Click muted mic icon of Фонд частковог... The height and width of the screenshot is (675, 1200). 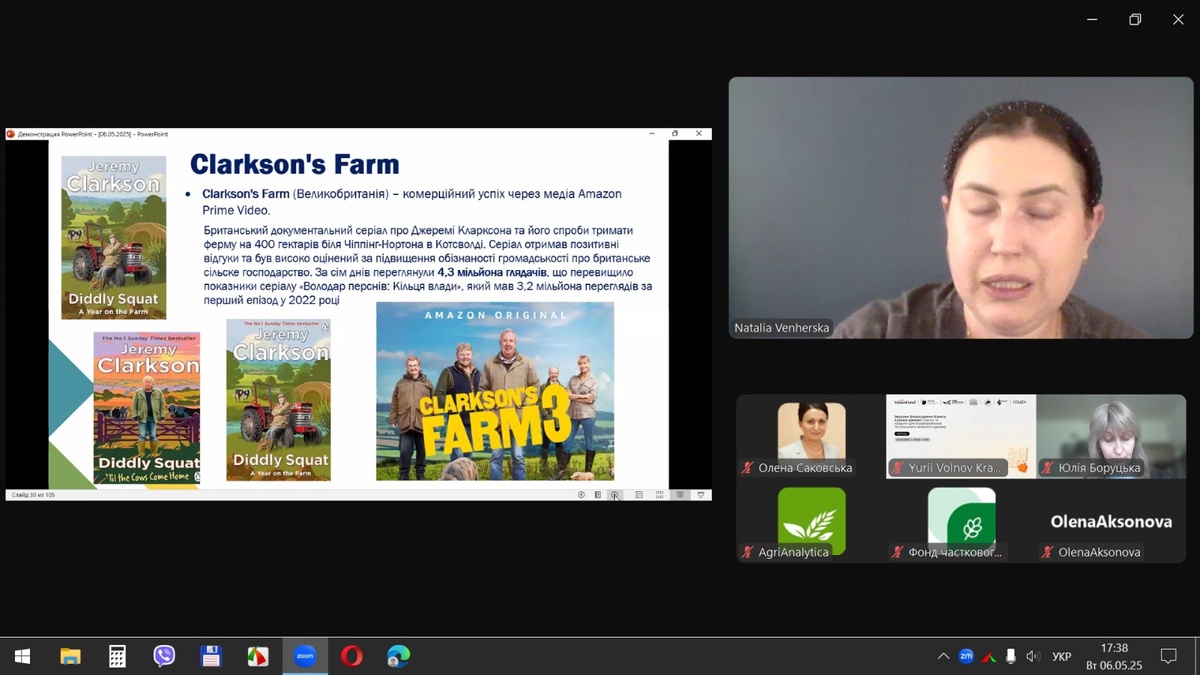[897, 552]
